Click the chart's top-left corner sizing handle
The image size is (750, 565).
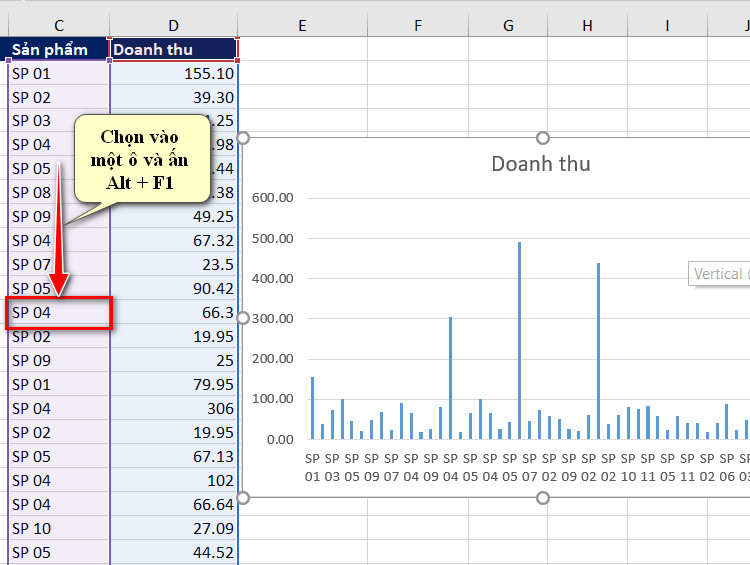243,138
